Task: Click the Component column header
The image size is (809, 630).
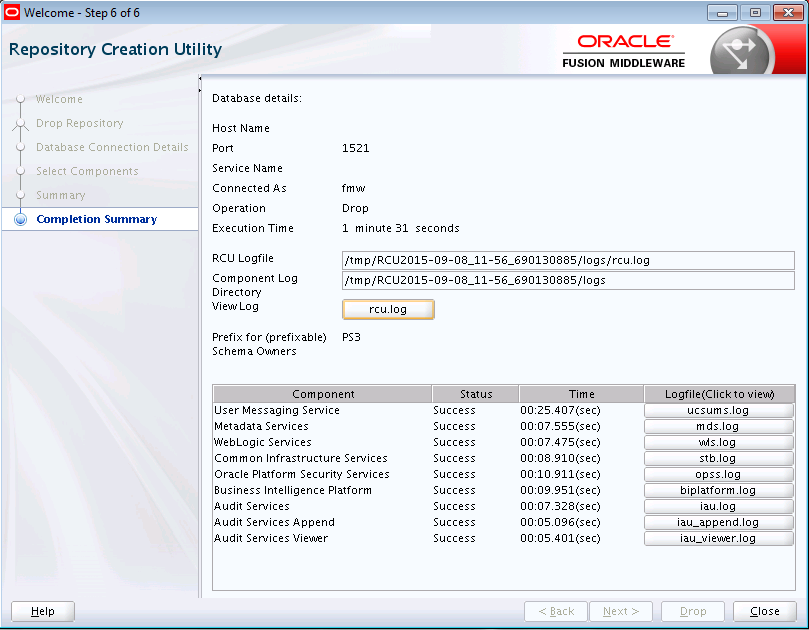Action: click(x=322, y=394)
